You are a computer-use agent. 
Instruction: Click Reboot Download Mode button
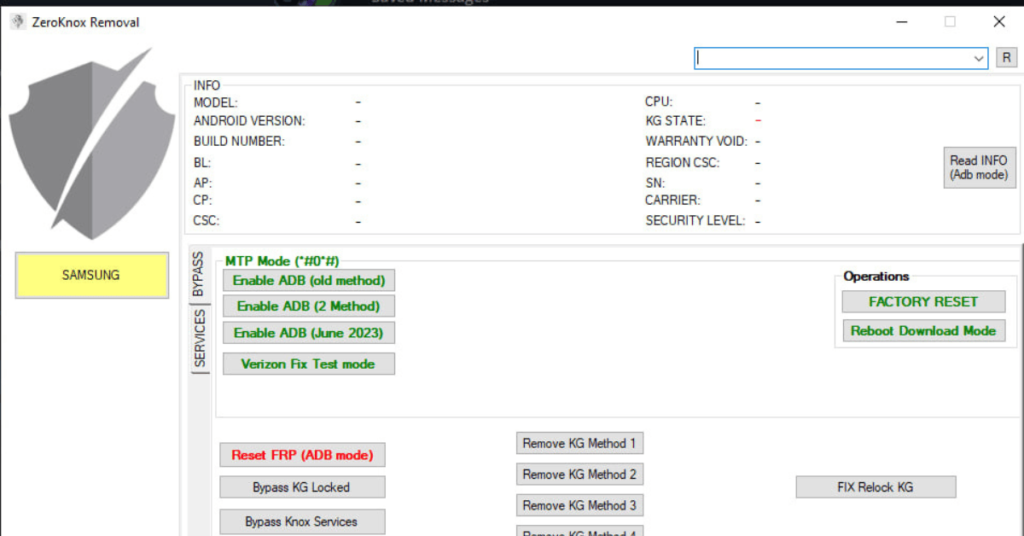[923, 331]
